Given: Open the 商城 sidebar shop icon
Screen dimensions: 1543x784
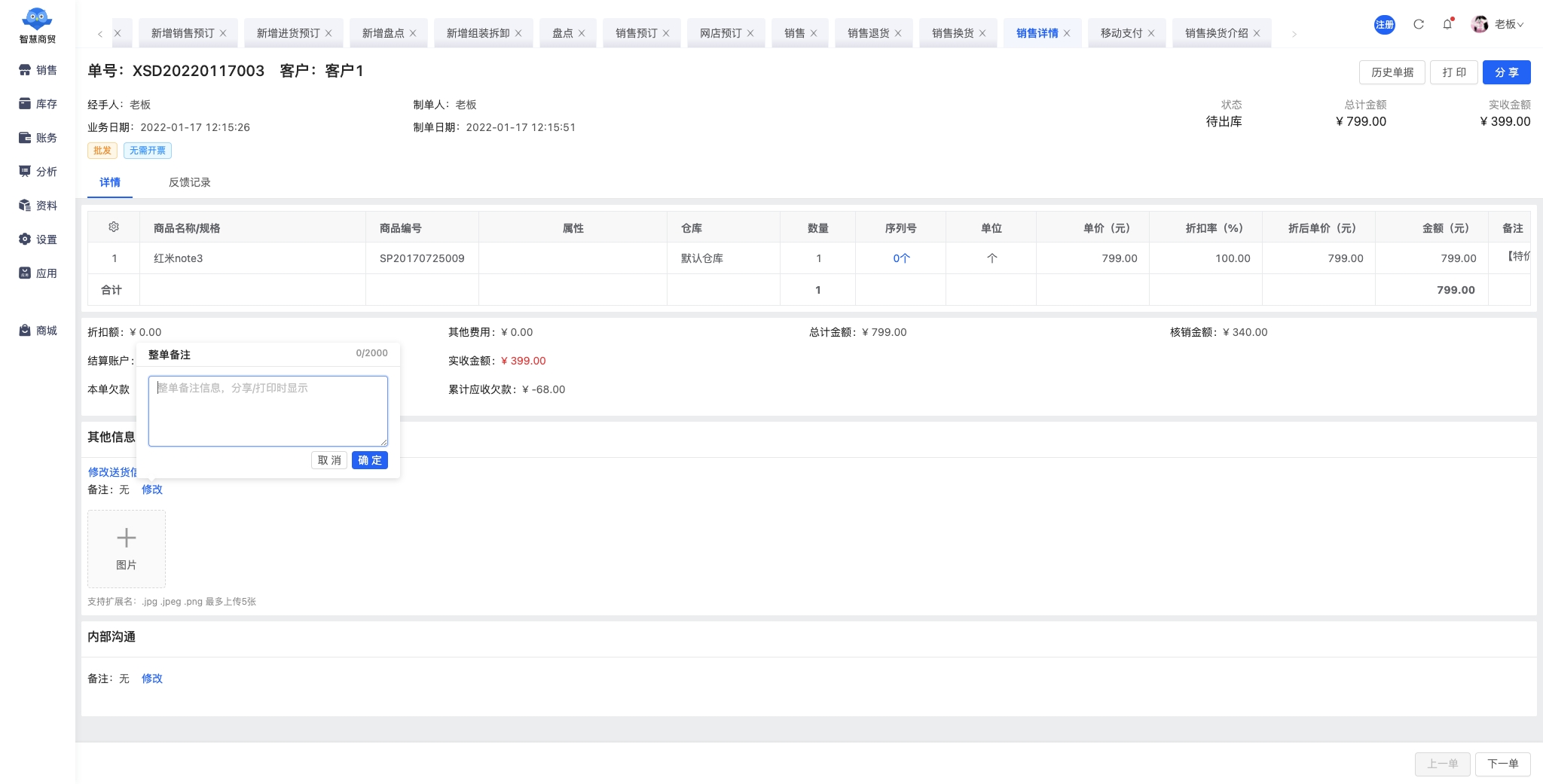Looking at the screenshot, I should (x=25, y=331).
